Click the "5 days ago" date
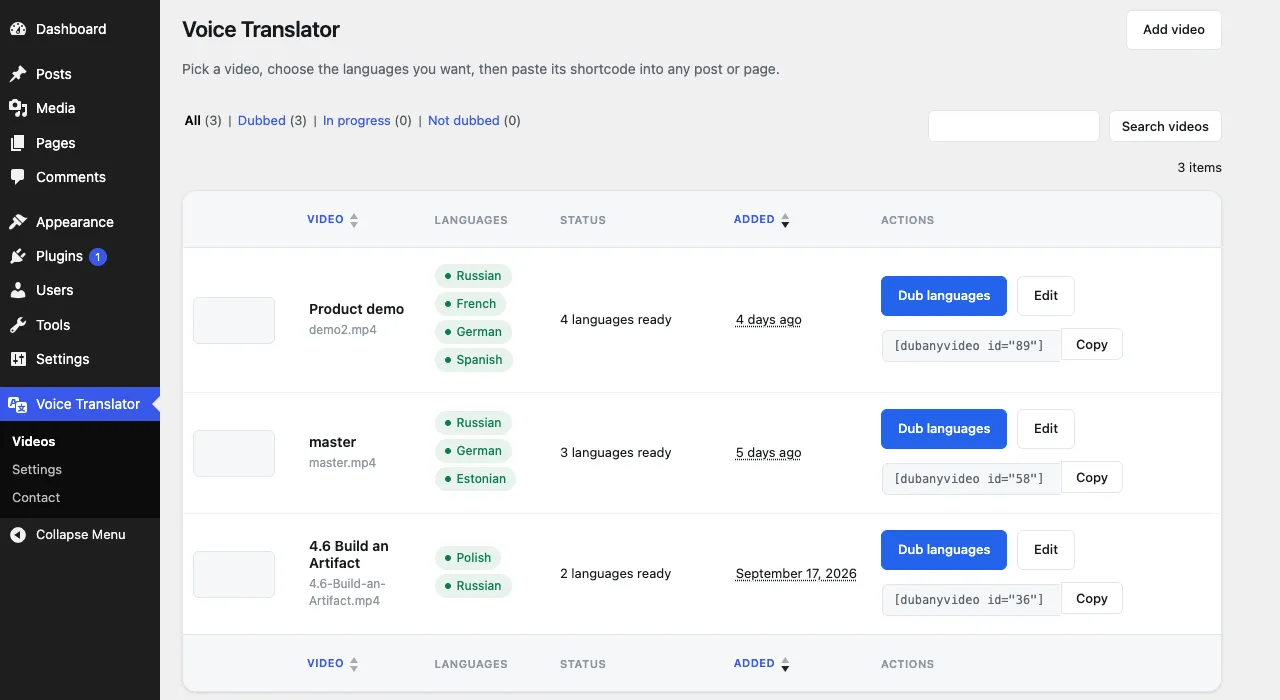The image size is (1280, 700). [x=769, y=453]
